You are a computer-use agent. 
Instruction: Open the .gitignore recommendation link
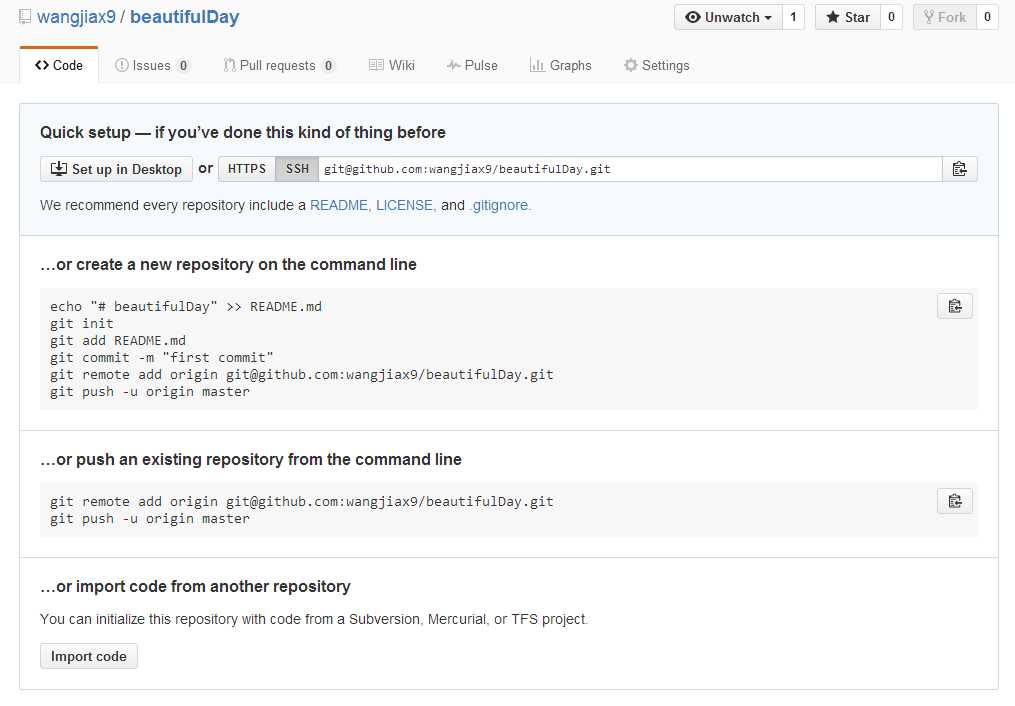[500, 205]
